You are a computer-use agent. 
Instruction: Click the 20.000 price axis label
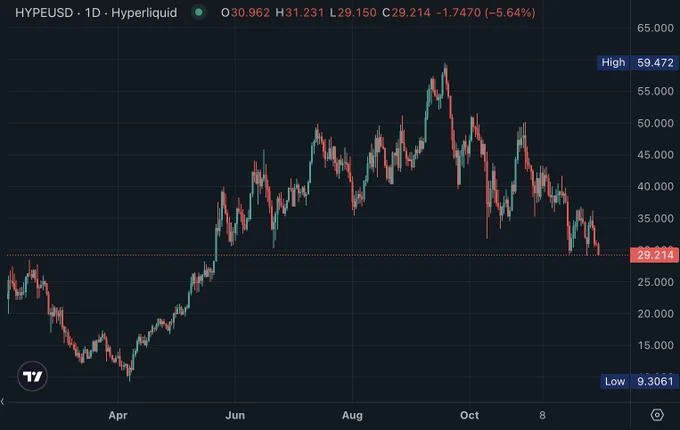[x=655, y=314]
